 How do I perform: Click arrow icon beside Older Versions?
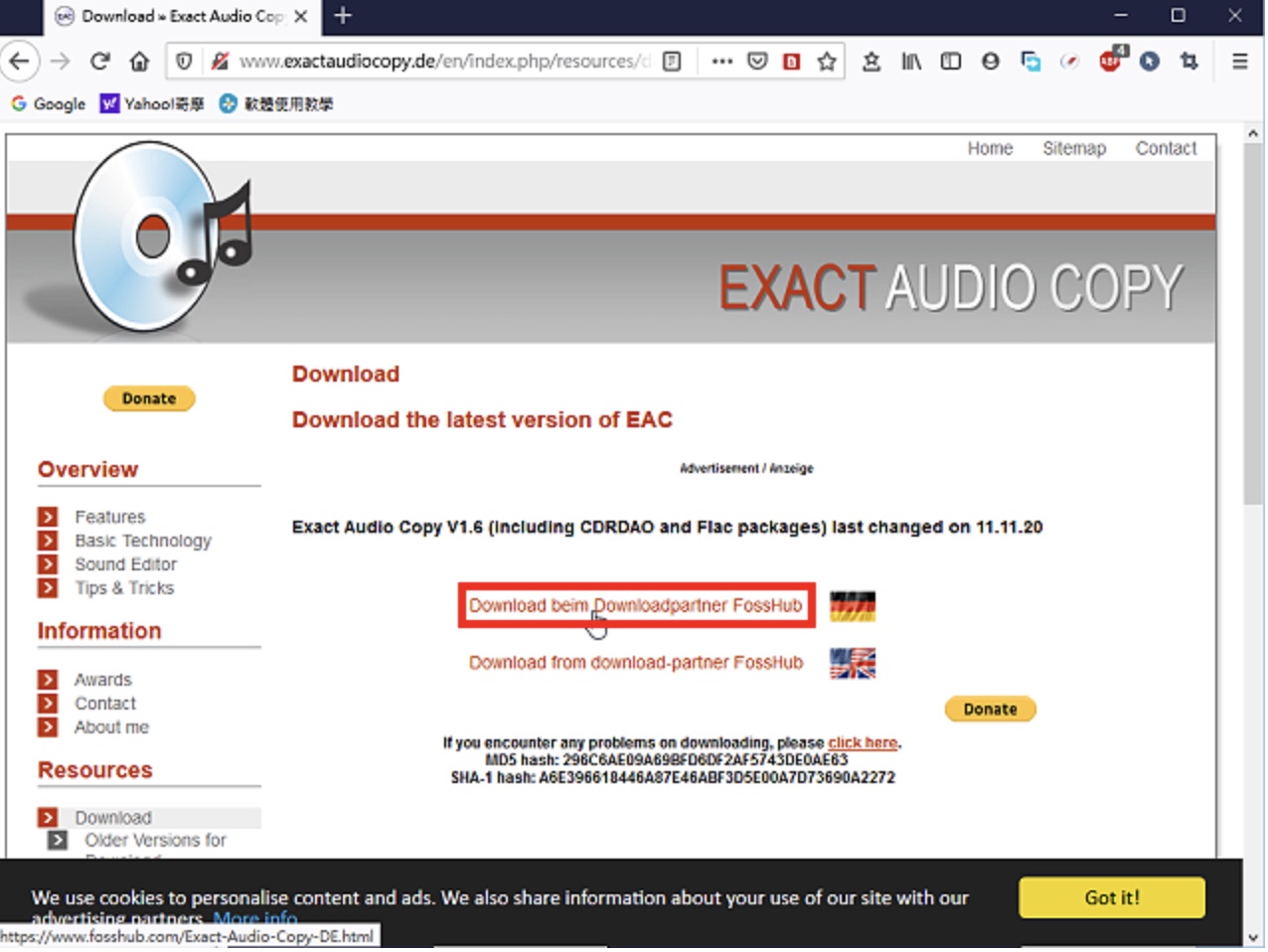click(x=58, y=841)
